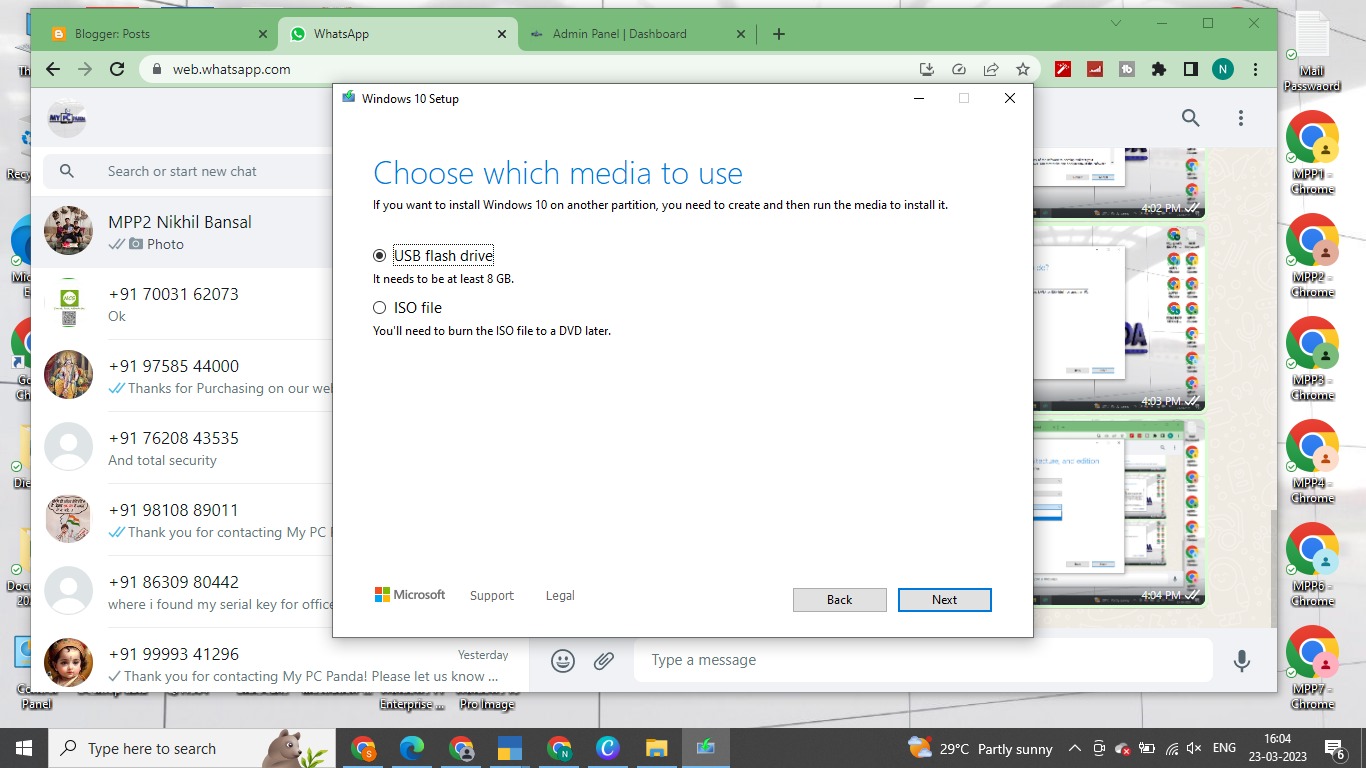This screenshot has width=1366, height=768.
Task: Open the Legal link in the setup dialog
Action: point(560,596)
